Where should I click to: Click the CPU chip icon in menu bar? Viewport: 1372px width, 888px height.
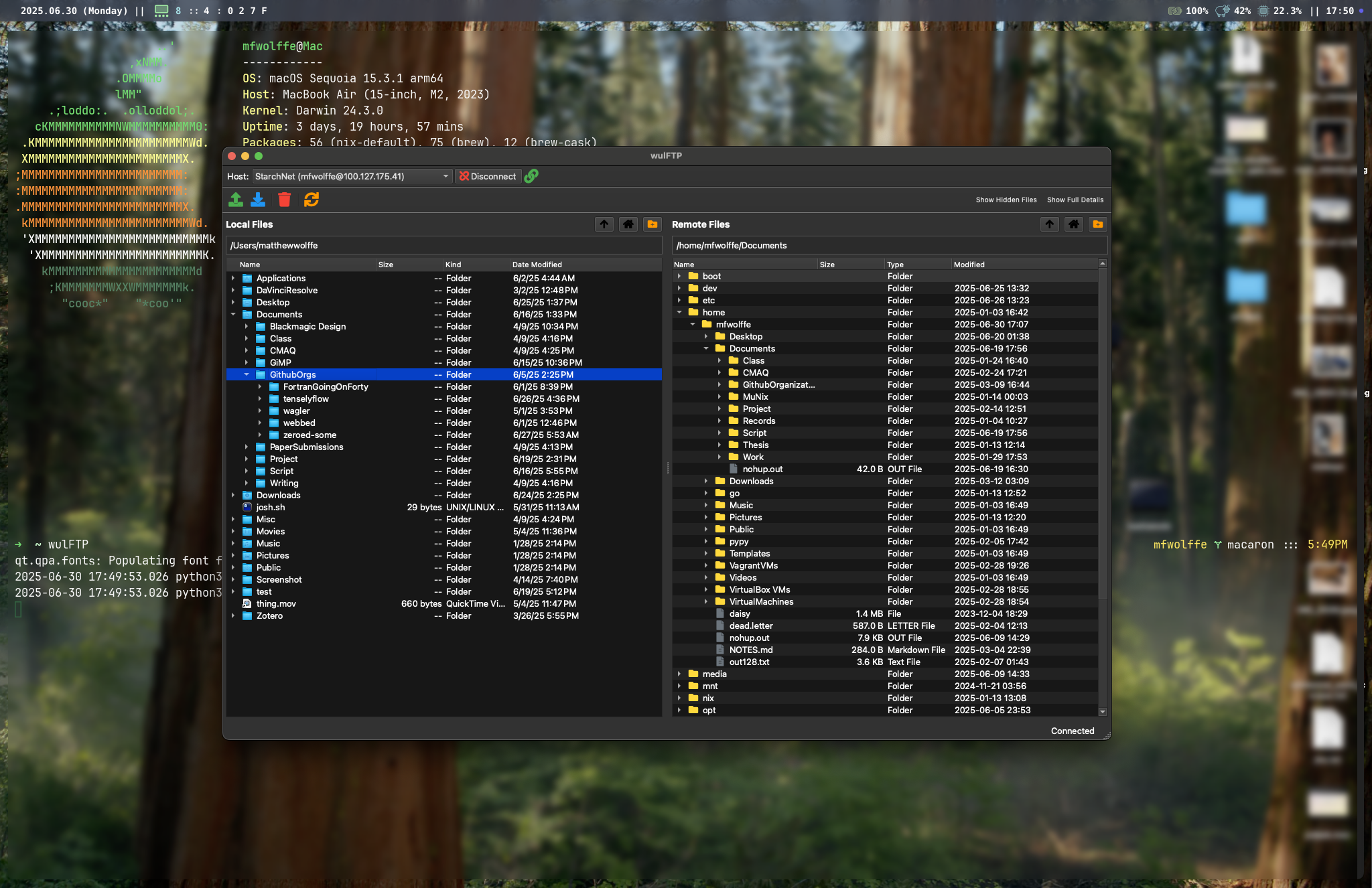coord(1263,11)
